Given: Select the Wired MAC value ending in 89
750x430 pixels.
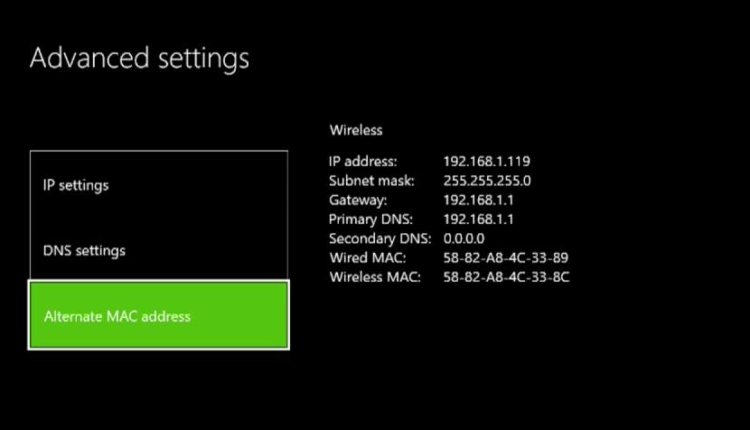Looking at the screenshot, I should [506, 258].
